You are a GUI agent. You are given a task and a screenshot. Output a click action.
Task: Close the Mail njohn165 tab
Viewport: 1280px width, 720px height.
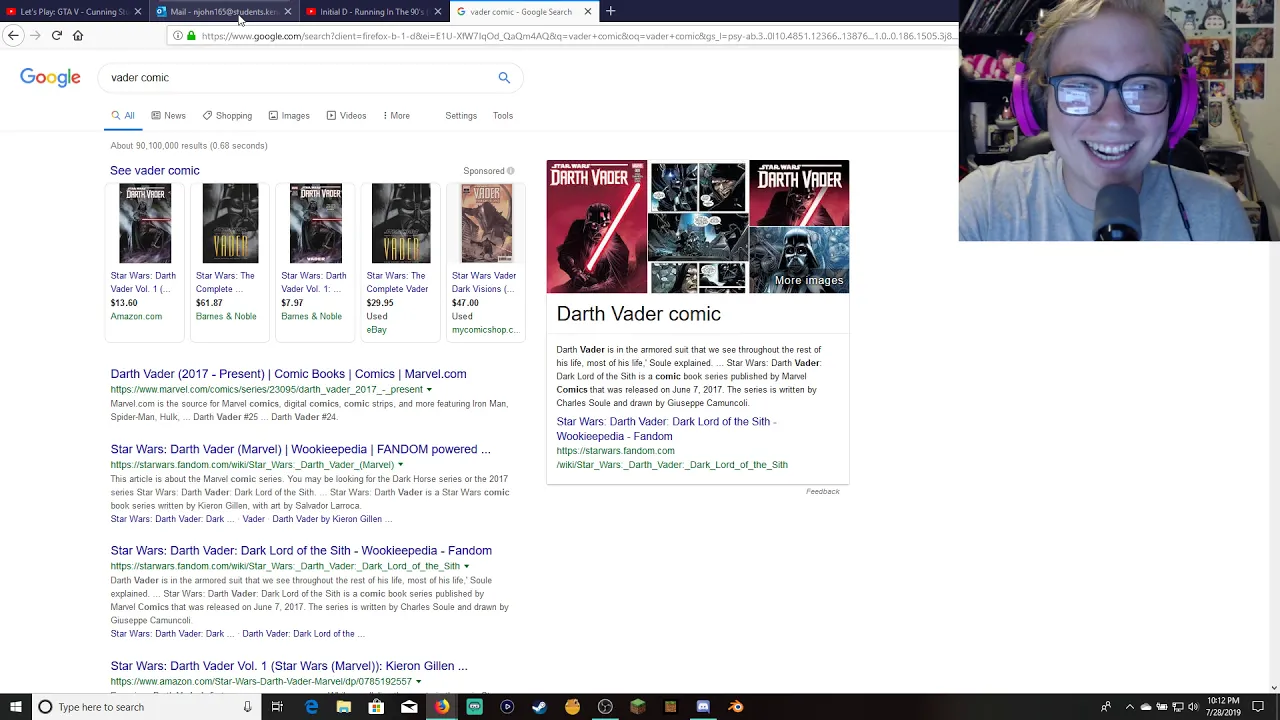pos(288,12)
